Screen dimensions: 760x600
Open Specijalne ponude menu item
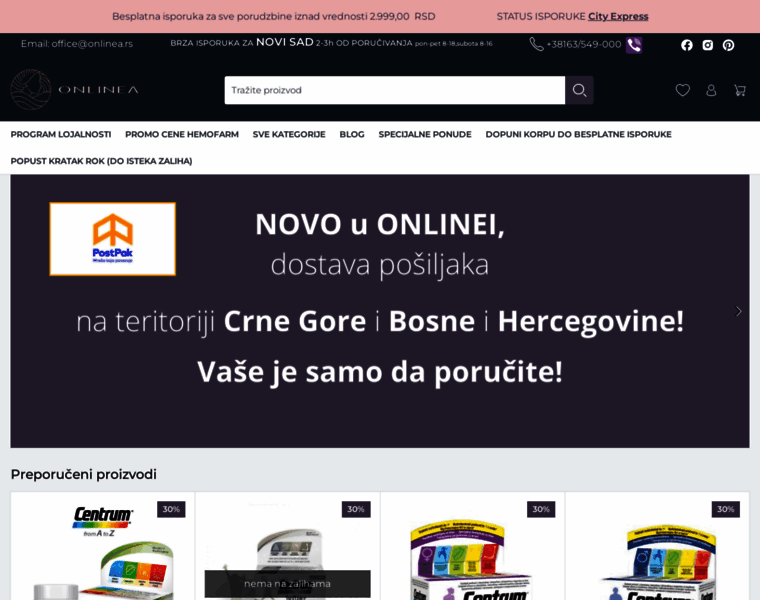(425, 134)
